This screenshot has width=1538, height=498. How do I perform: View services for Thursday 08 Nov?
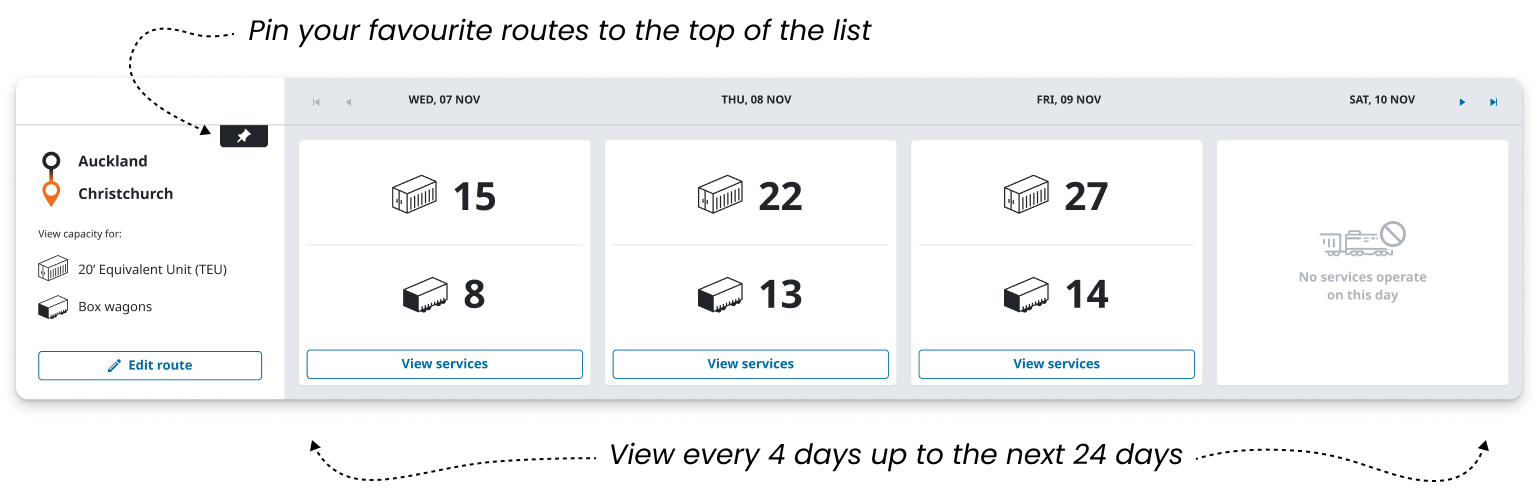pos(750,364)
